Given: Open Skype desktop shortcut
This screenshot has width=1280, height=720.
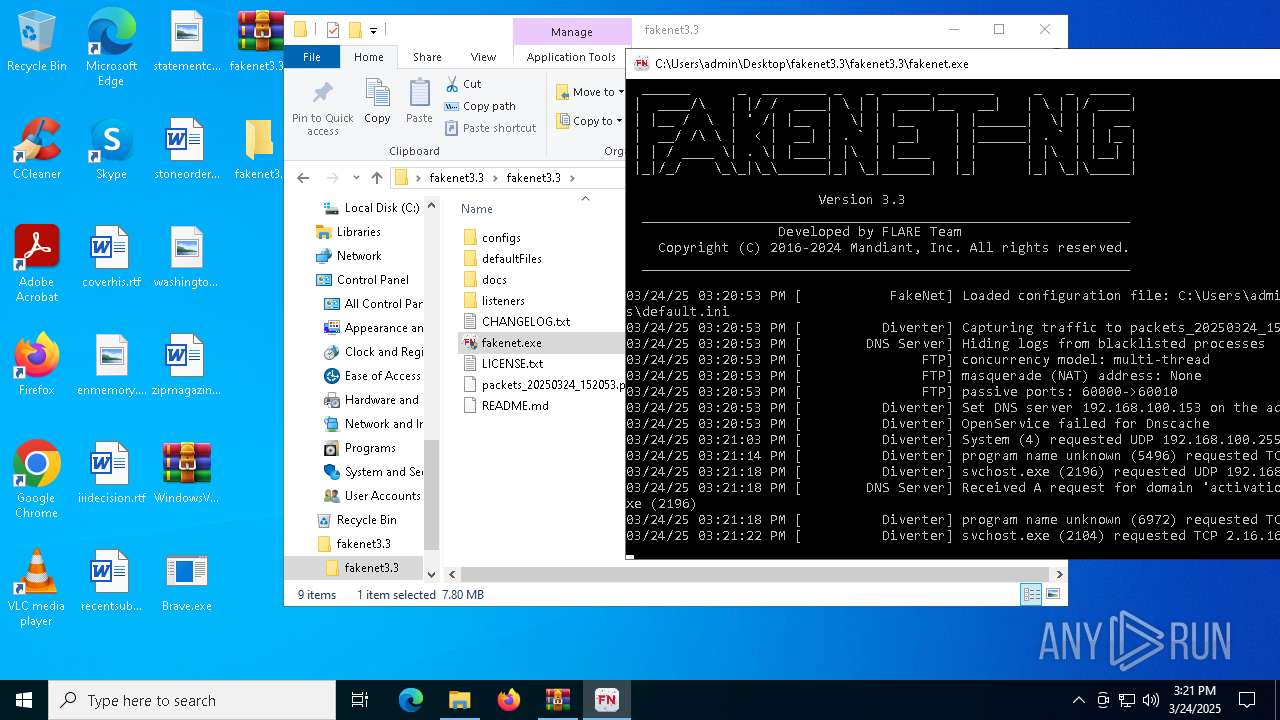Looking at the screenshot, I should [111, 149].
